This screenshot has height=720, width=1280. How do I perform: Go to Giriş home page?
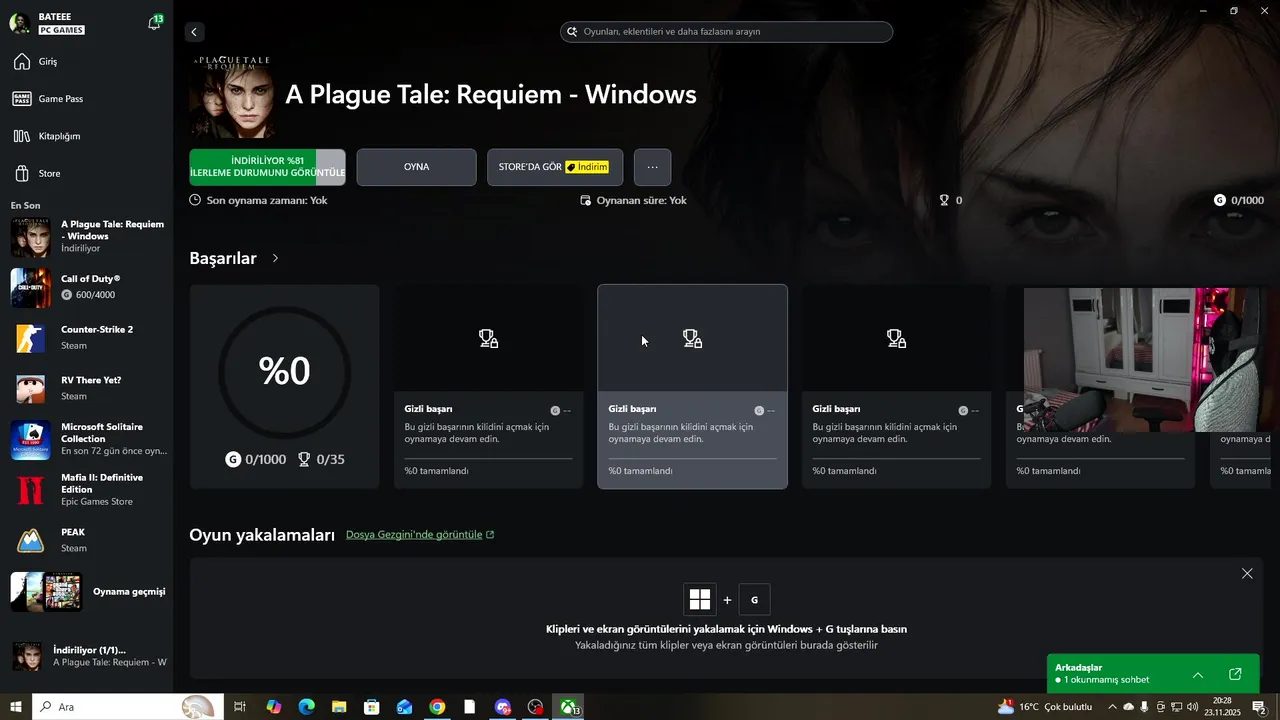48,62
